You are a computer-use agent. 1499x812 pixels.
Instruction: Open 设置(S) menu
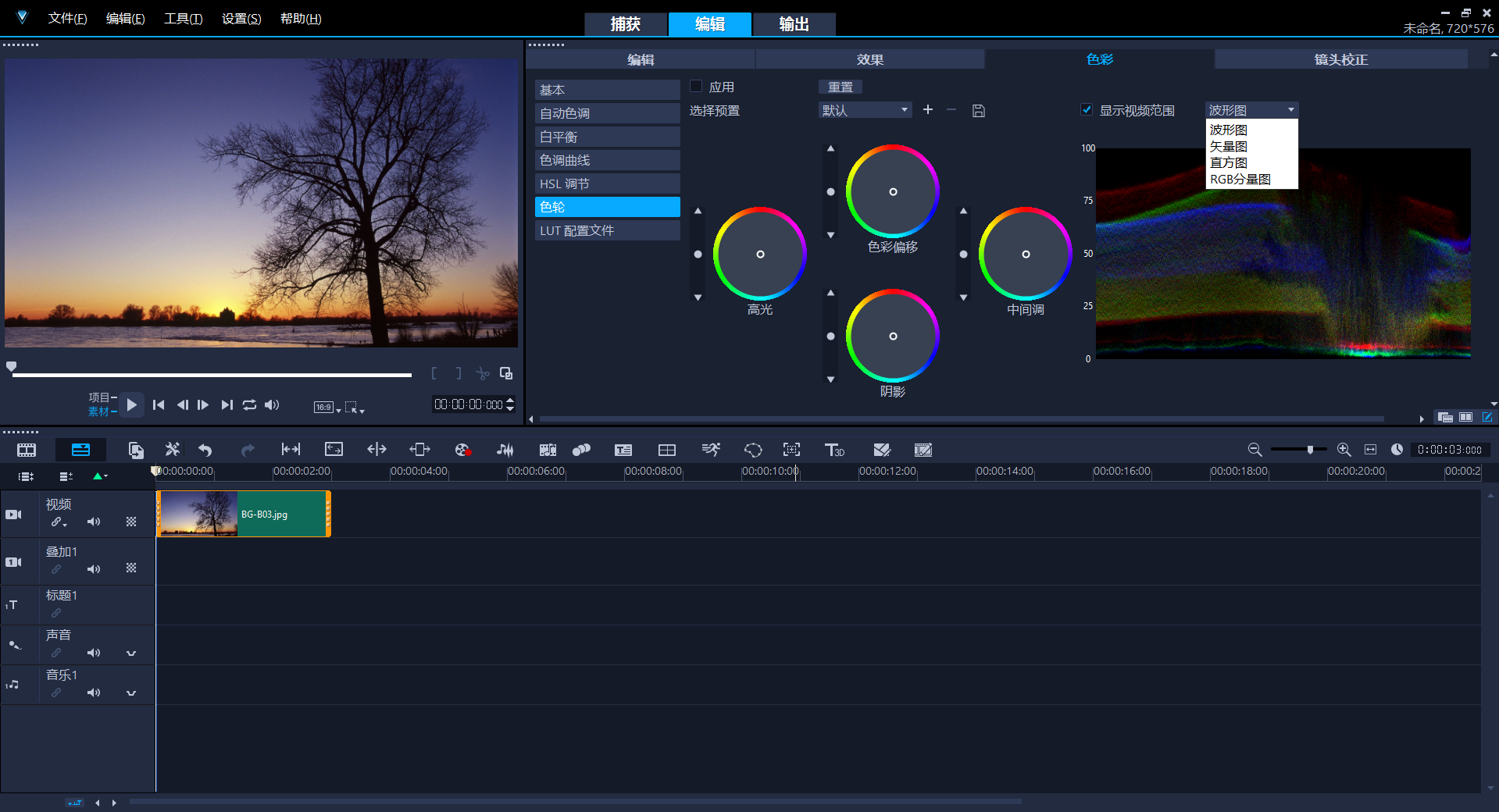tap(241, 18)
